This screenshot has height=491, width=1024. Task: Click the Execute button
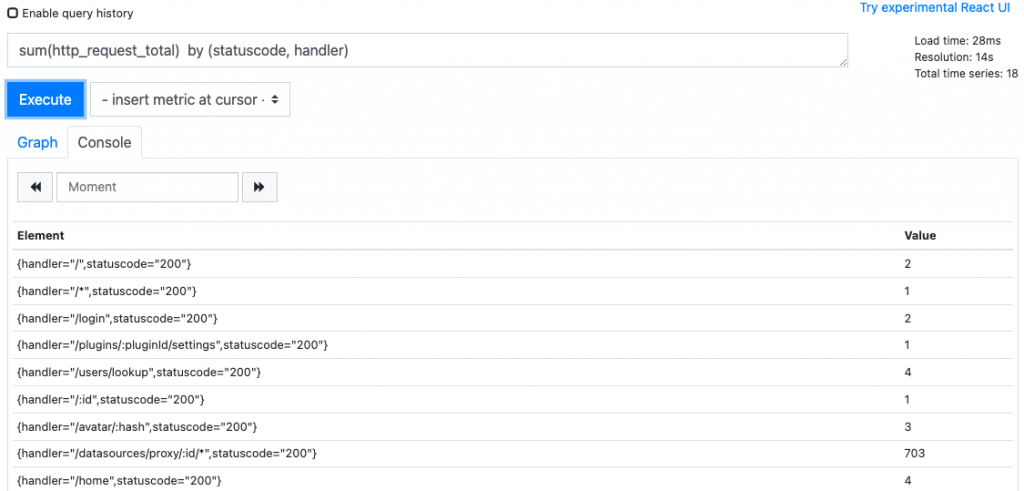coord(45,100)
